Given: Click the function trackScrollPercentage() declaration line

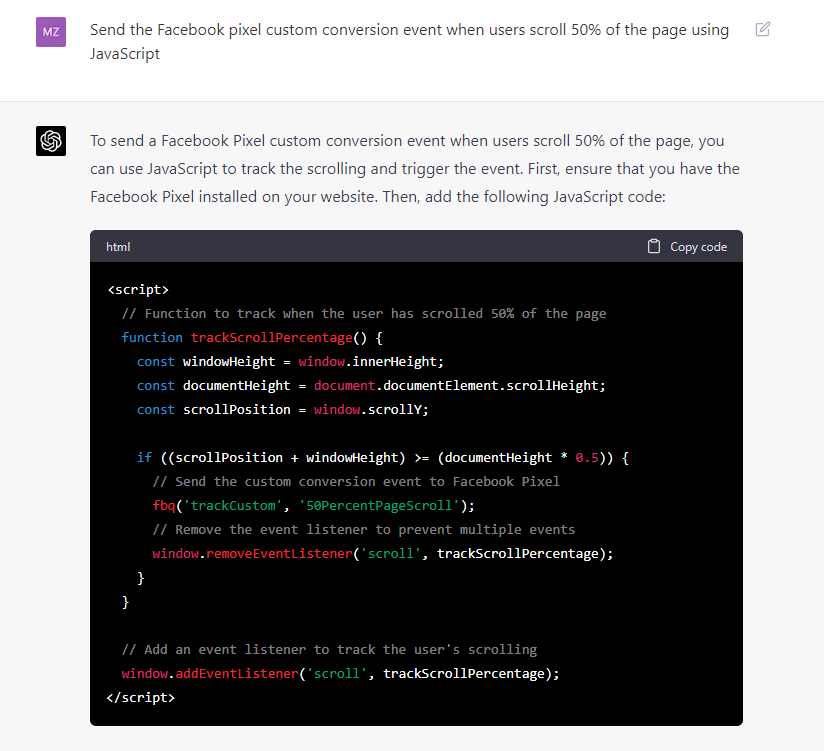Looking at the screenshot, I should click(x=252, y=337).
